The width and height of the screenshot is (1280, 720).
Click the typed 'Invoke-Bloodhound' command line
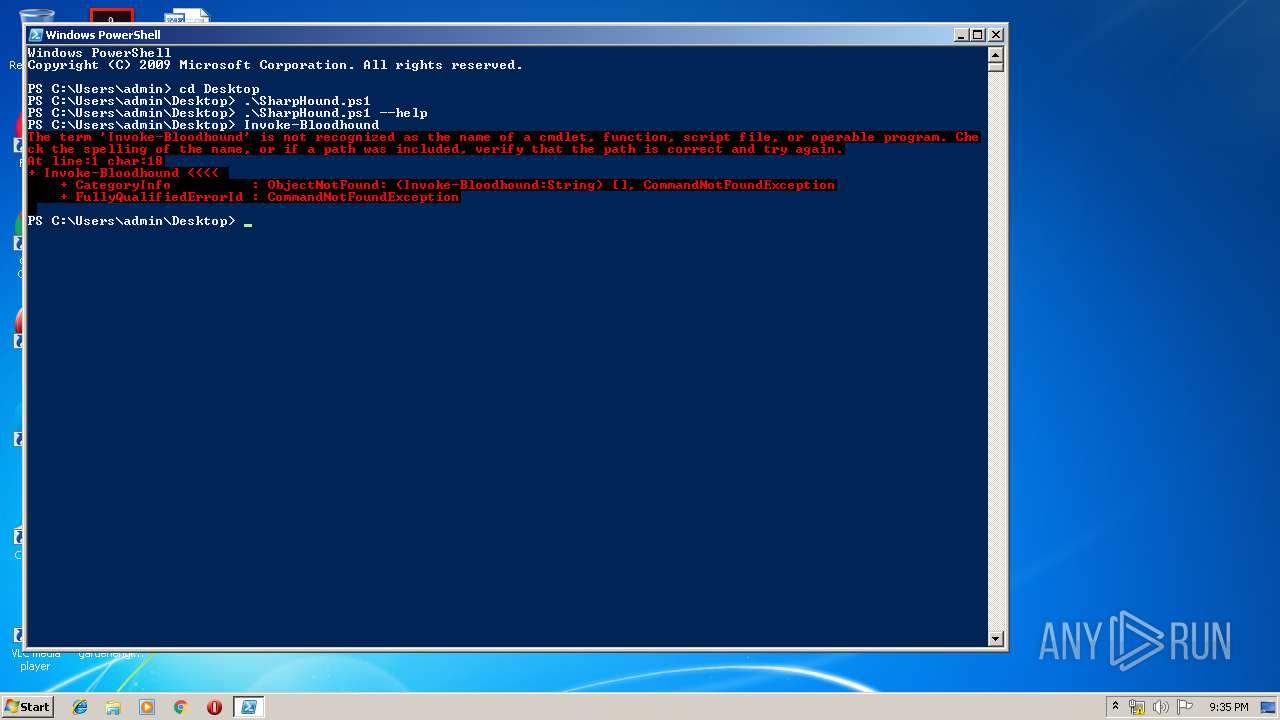[x=203, y=125]
